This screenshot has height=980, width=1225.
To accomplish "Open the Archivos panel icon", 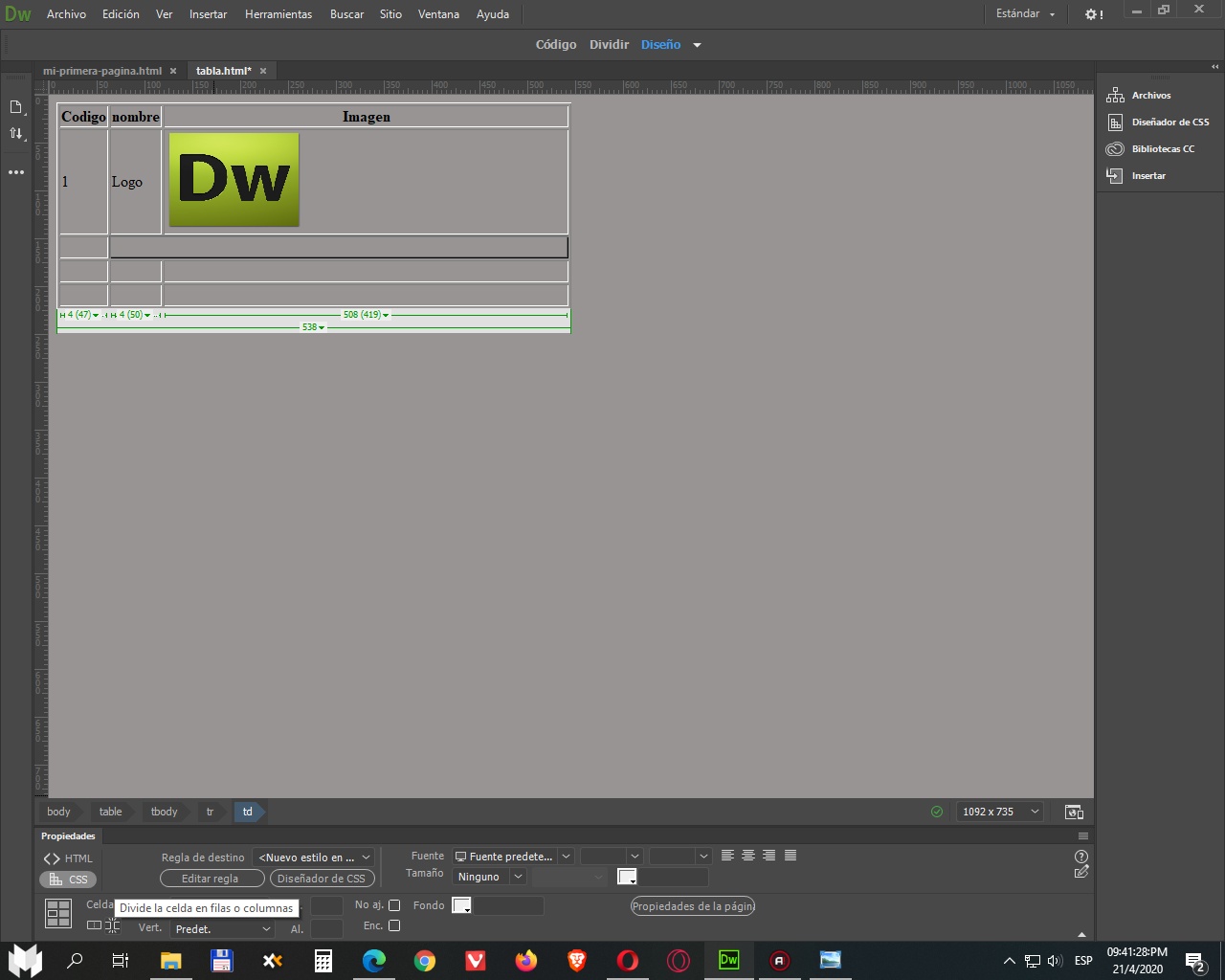I will (x=1115, y=95).
